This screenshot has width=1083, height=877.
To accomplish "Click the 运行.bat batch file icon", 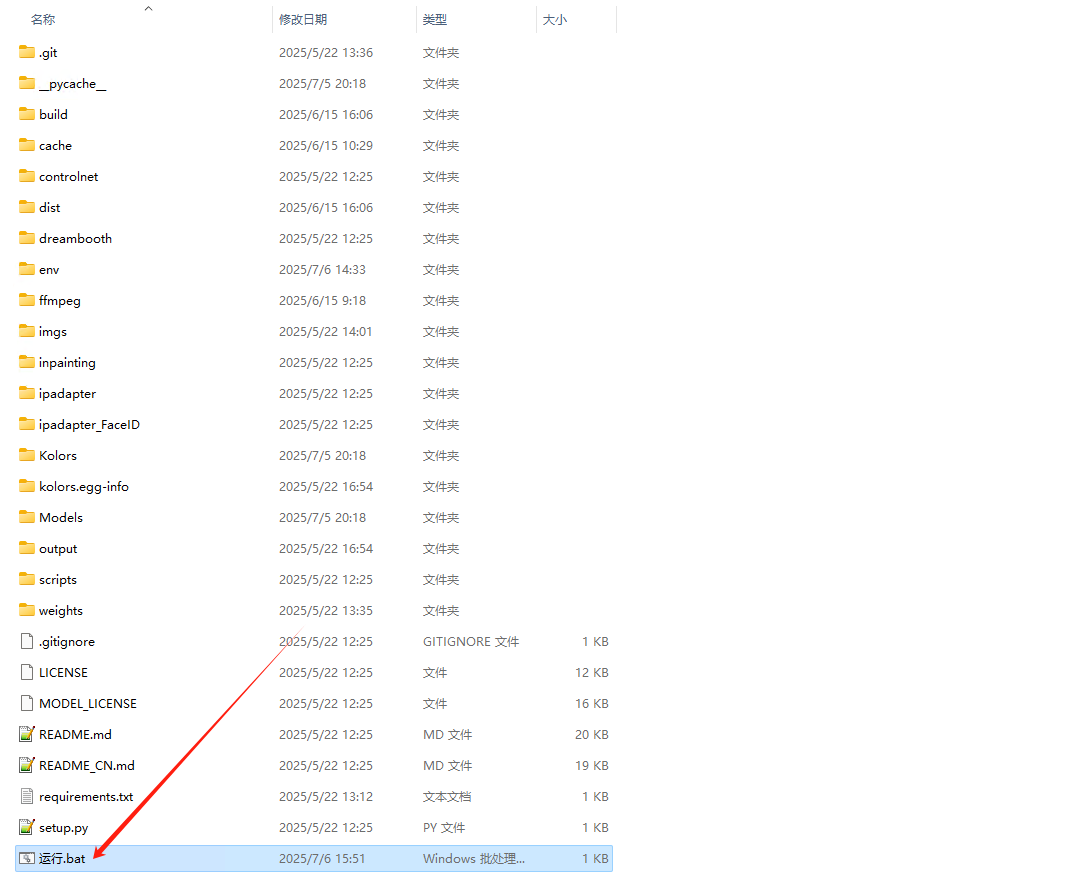I will pos(27,859).
